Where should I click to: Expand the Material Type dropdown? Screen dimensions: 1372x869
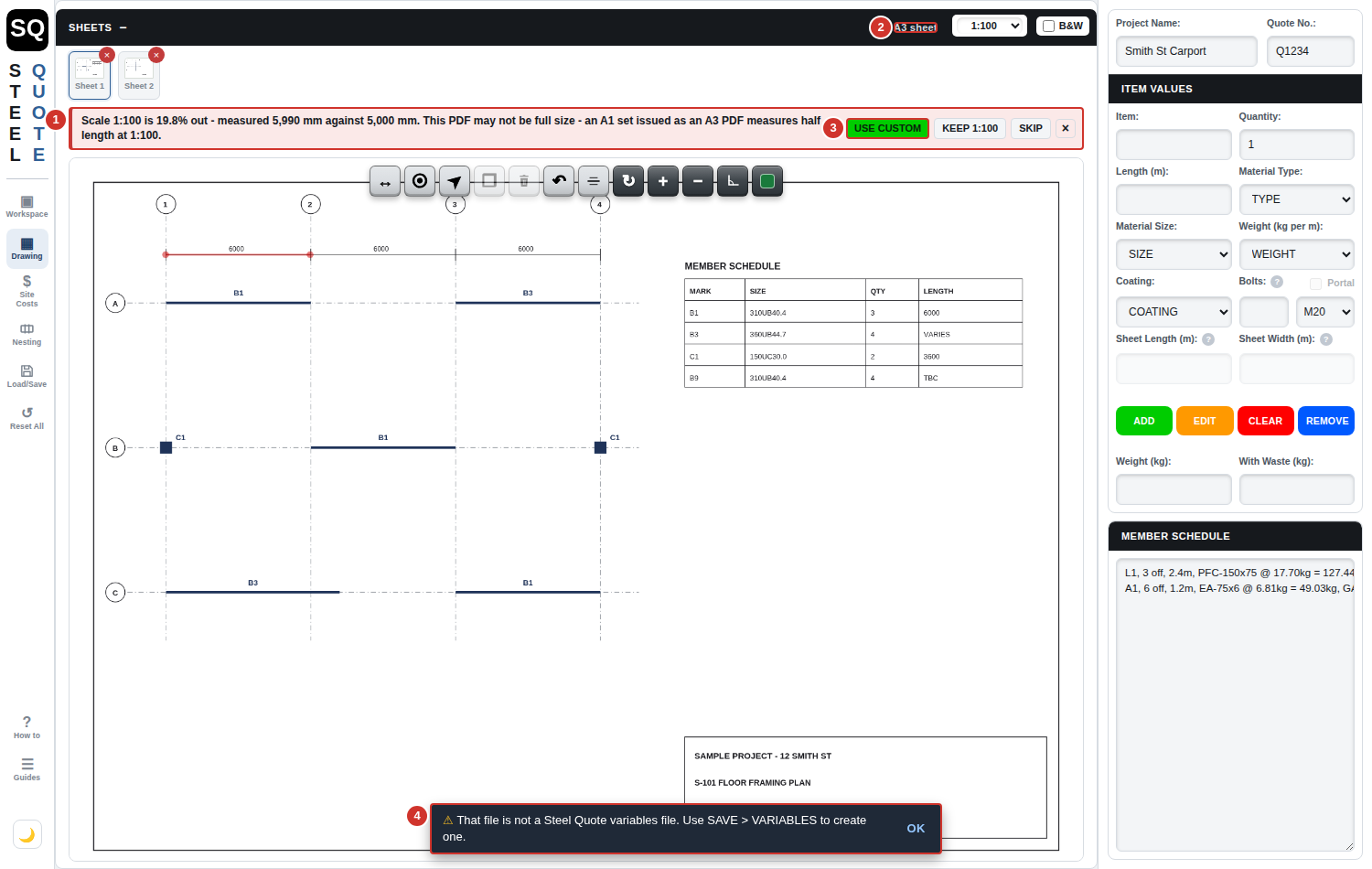click(x=1296, y=199)
